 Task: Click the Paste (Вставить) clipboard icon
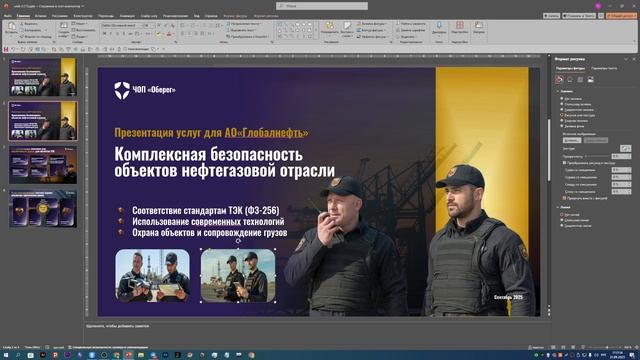(11, 27)
